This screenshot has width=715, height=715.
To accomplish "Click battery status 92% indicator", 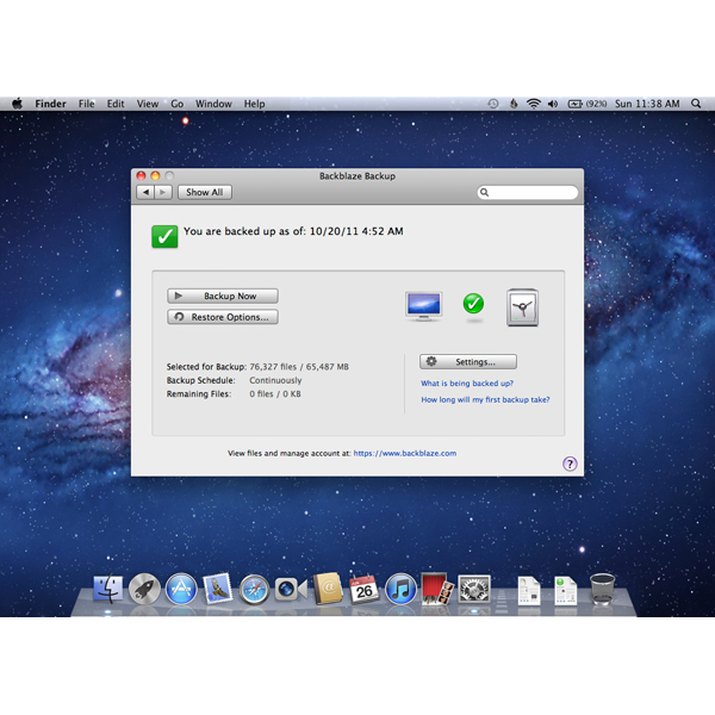I will pyautogui.click(x=587, y=104).
